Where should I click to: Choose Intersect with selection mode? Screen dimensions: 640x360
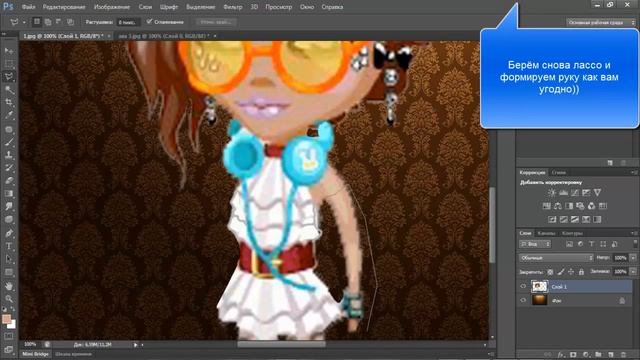tap(70, 22)
